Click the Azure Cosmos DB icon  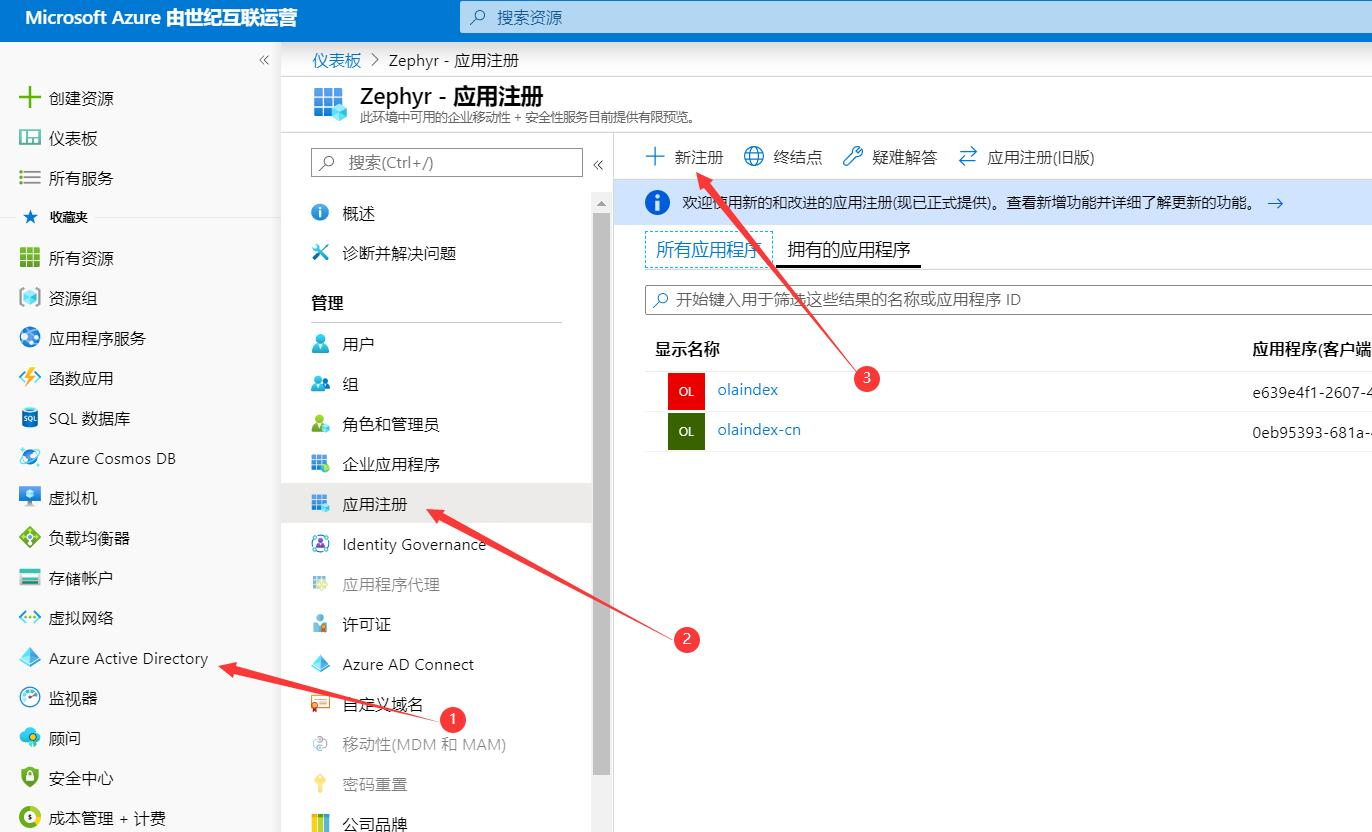point(30,458)
